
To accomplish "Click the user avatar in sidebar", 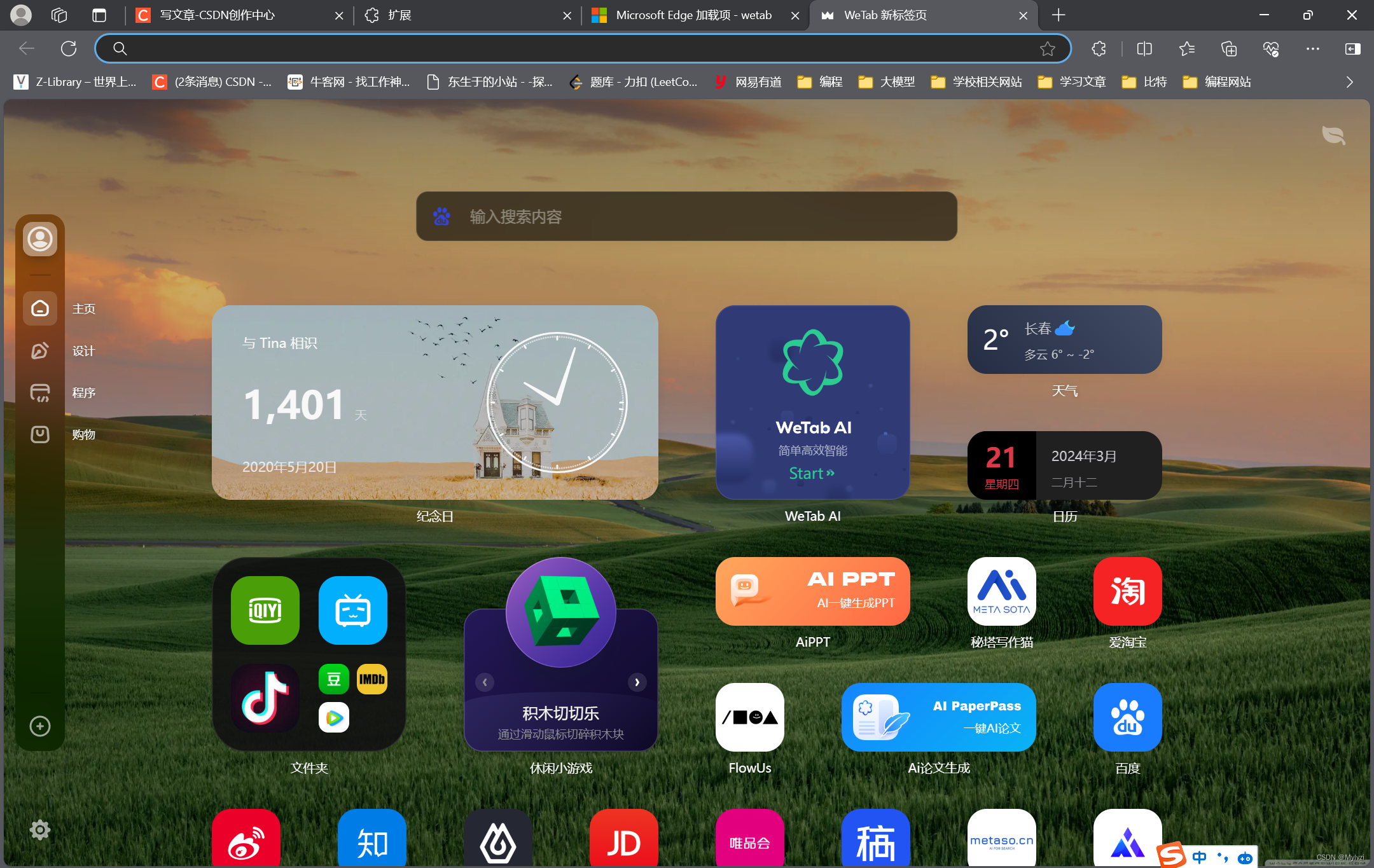I will pos(39,240).
